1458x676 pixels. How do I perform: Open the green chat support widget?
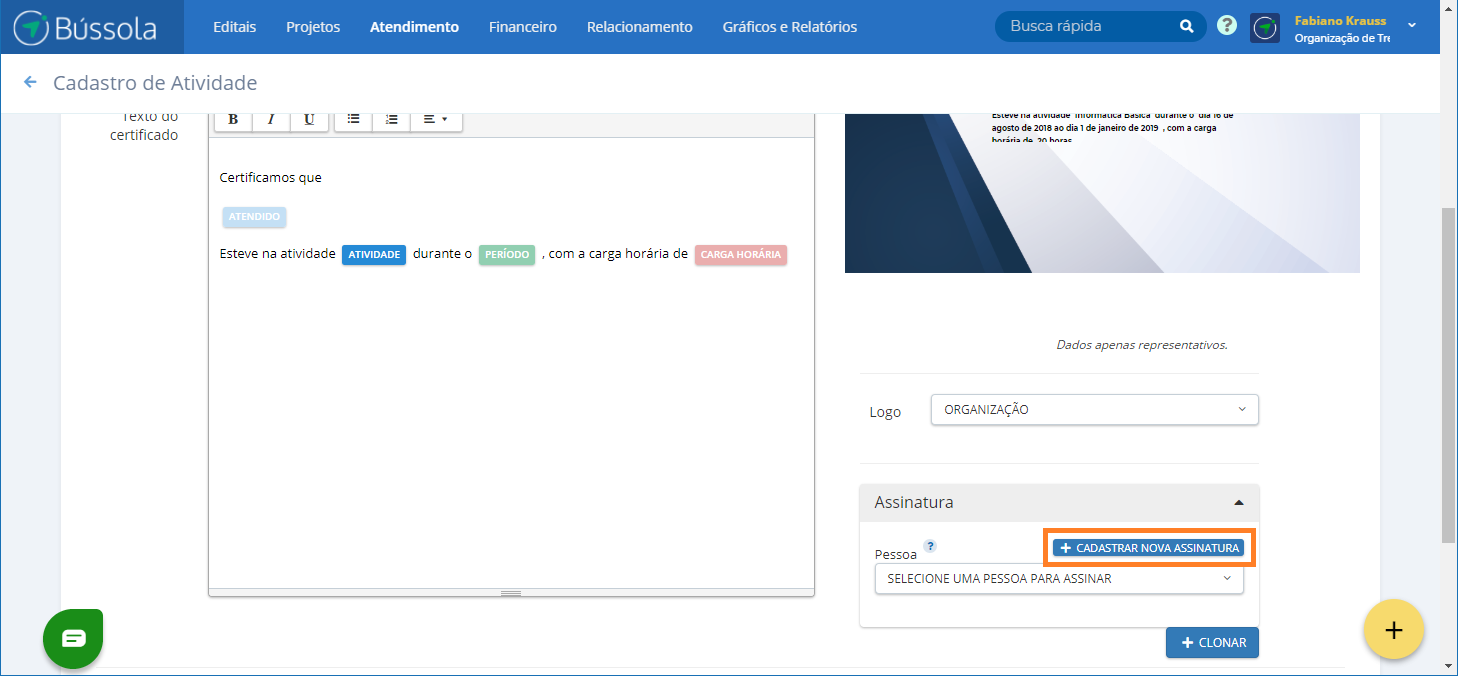(73, 638)
